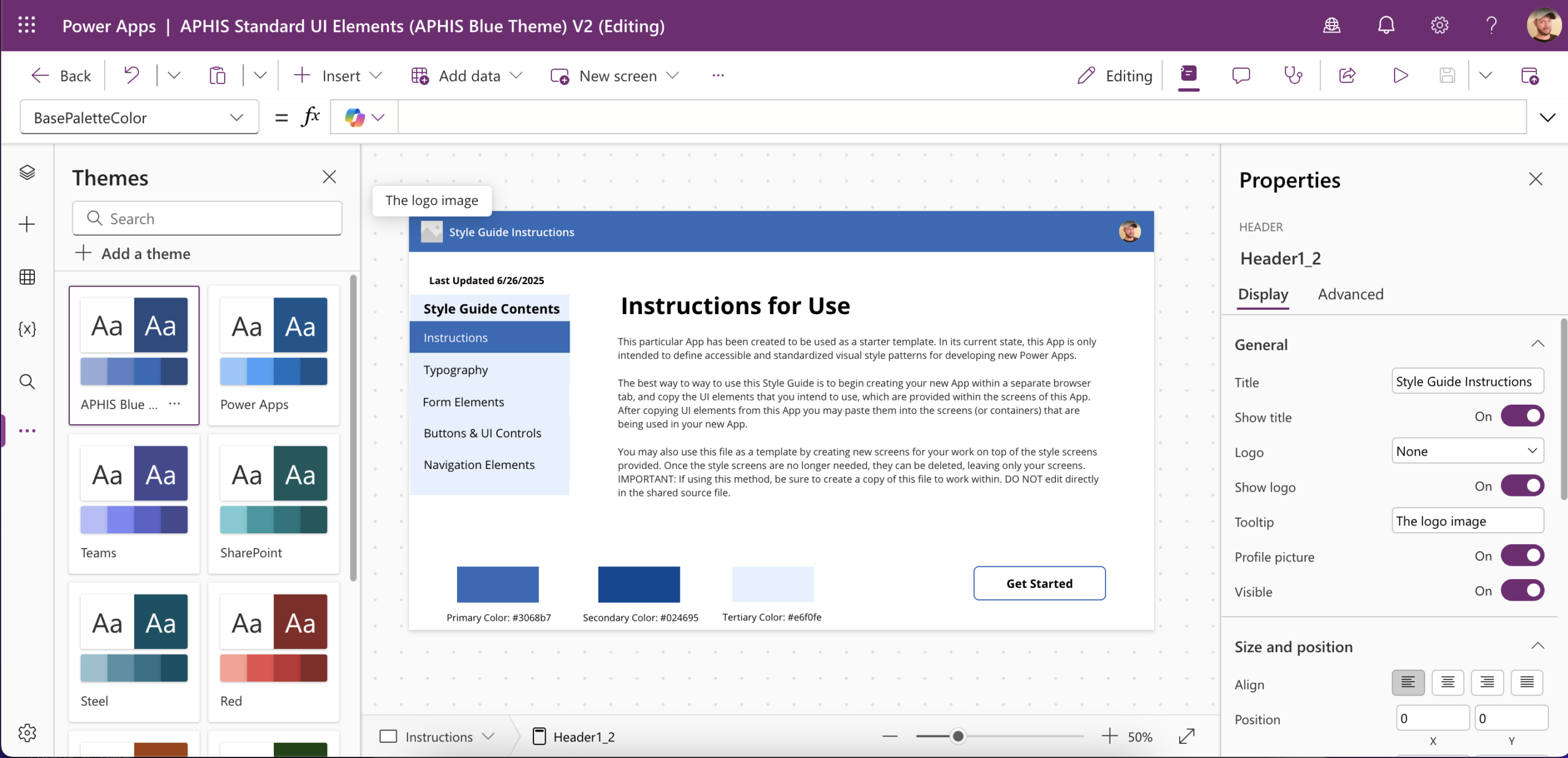Switch off the Show logo toggle

point(1522,486)
